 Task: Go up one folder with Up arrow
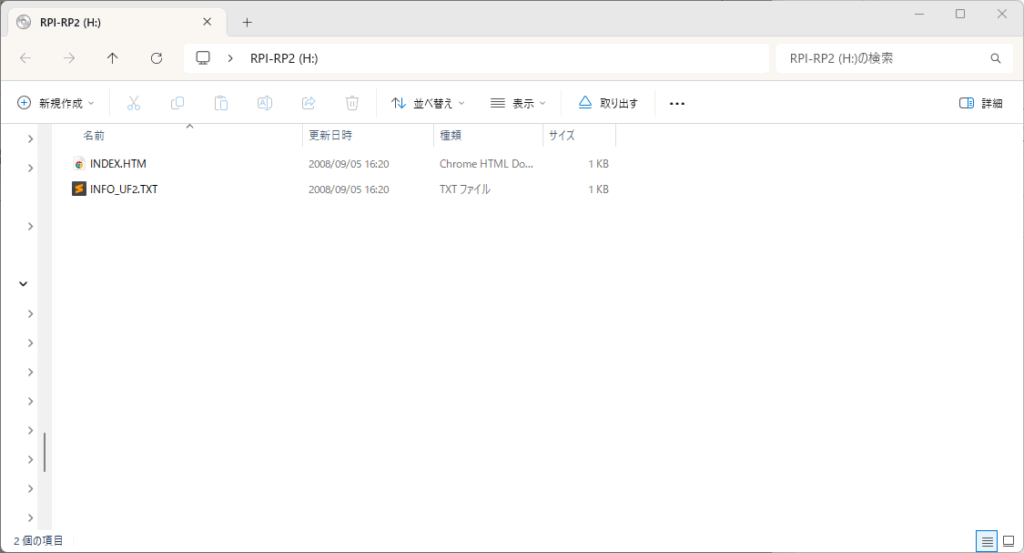click(x=112, y=58)
